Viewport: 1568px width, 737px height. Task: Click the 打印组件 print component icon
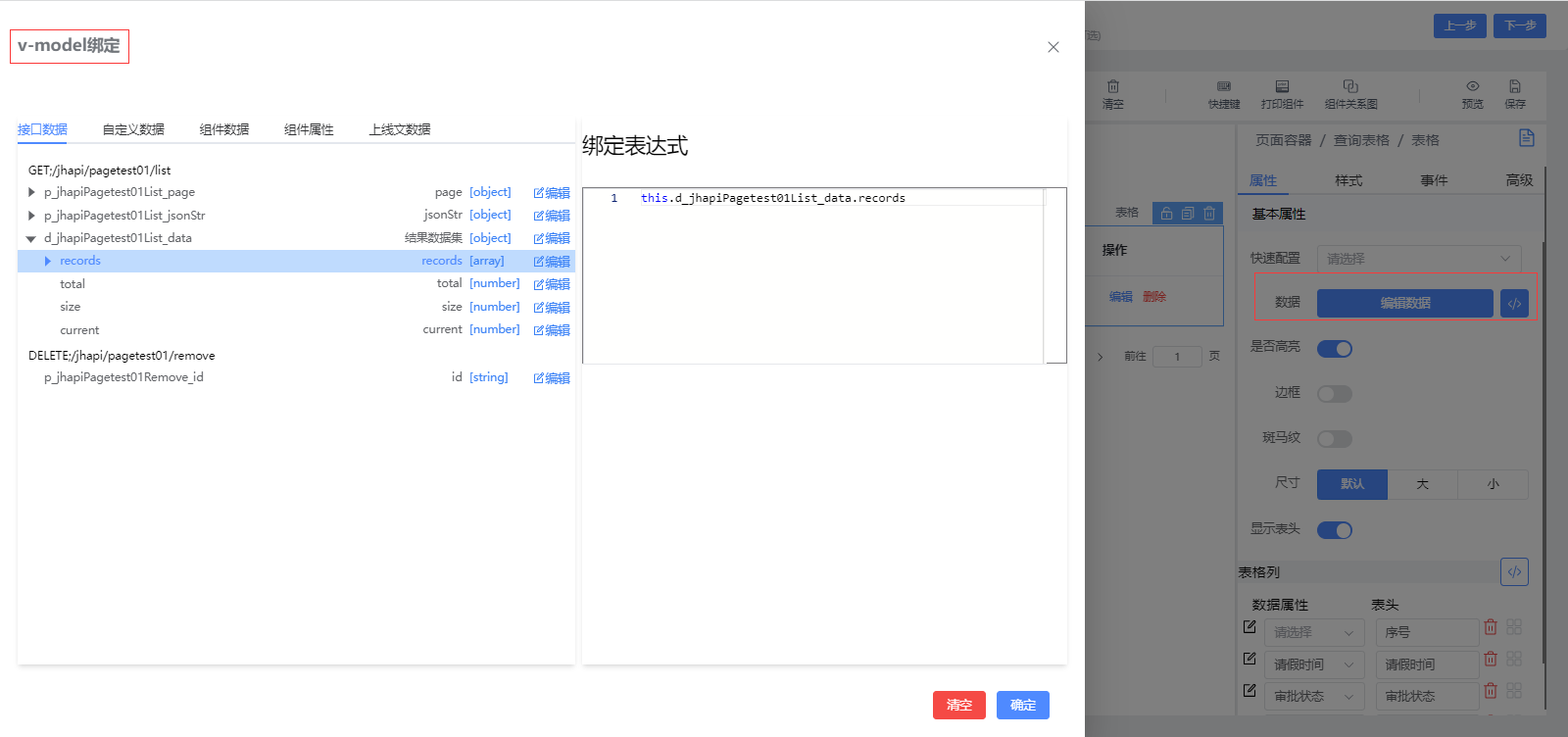tap(1282, 86)
